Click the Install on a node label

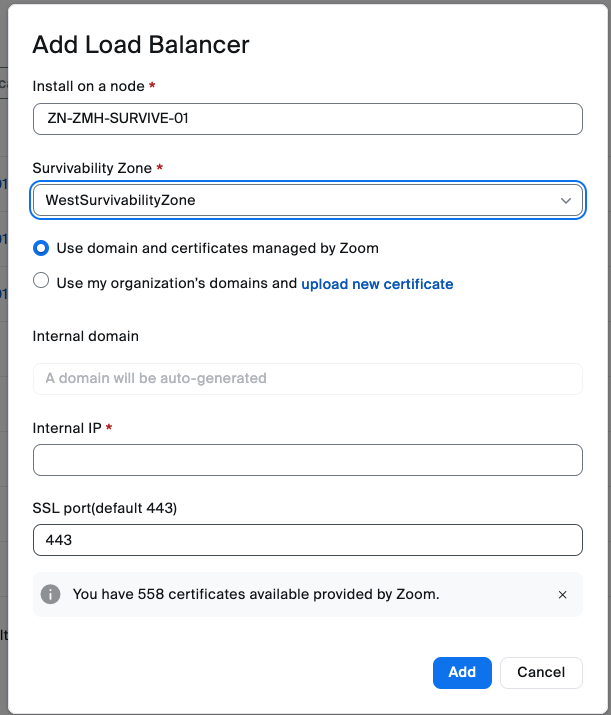coord(89,86)
